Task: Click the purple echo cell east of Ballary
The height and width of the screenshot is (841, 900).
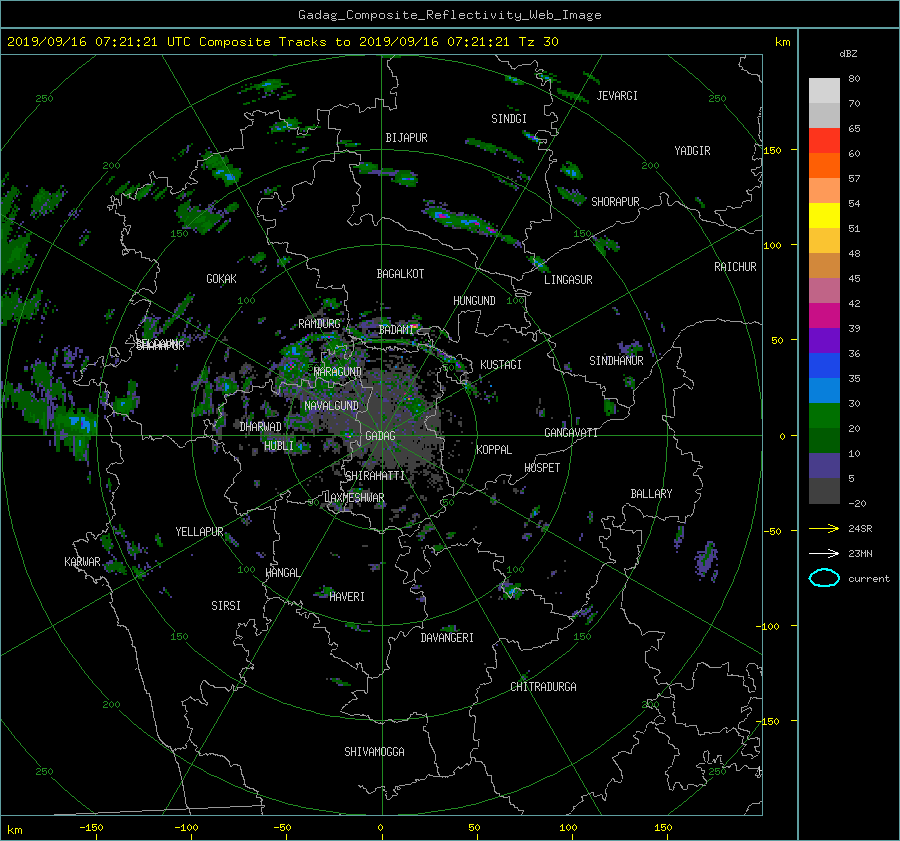Action: point(707,560)
